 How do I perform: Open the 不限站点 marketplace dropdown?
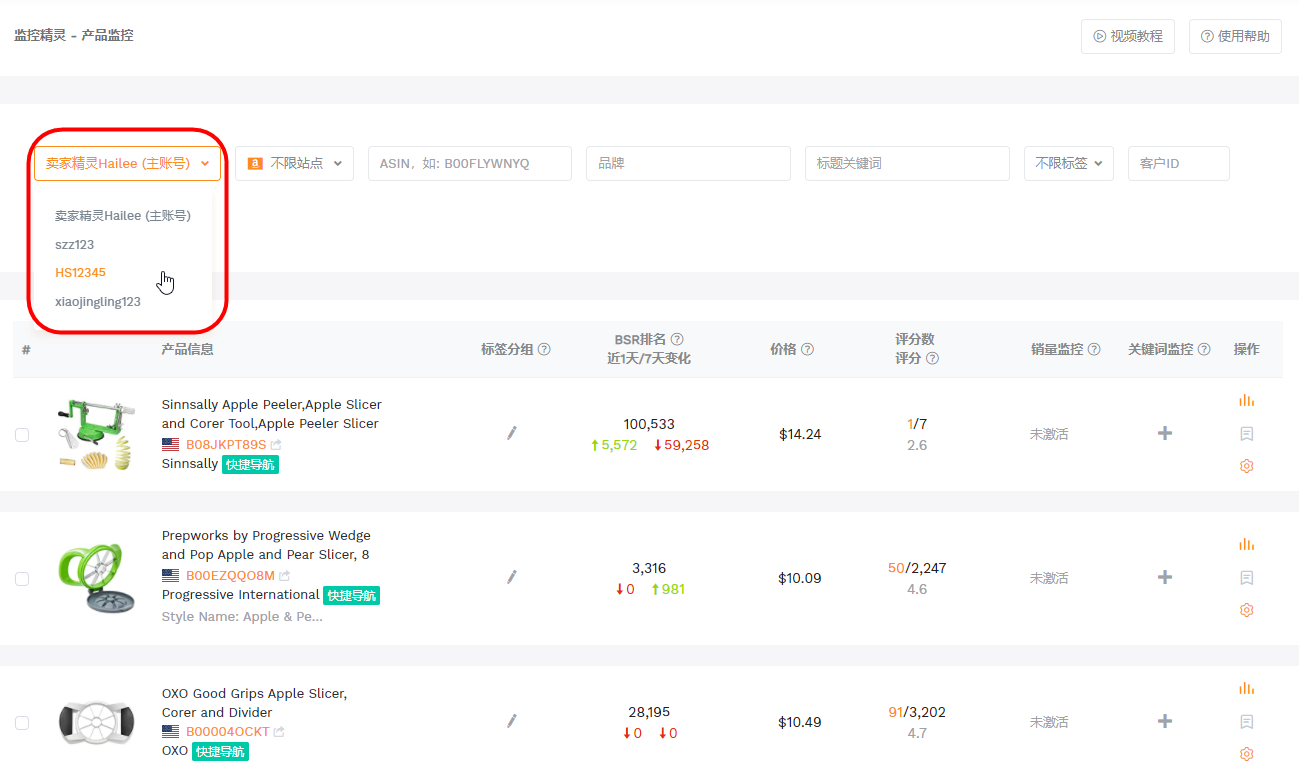tap(294, 163)
